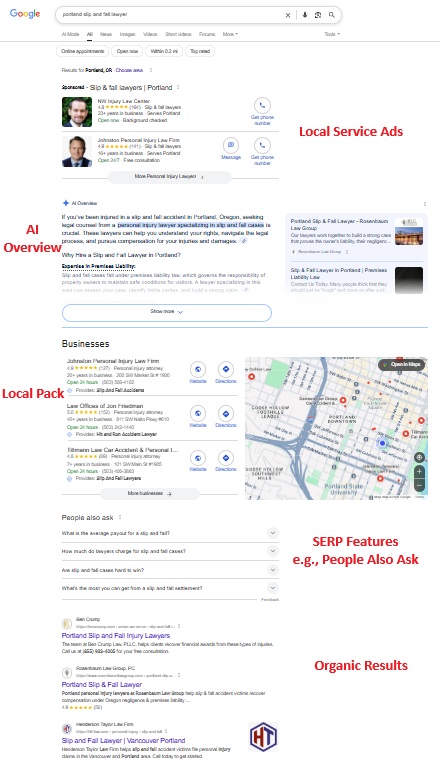Image resolution: width=440 pixels, height=764 pixels.
Task: Apply Open now filter chip
Action: [127, 51]
